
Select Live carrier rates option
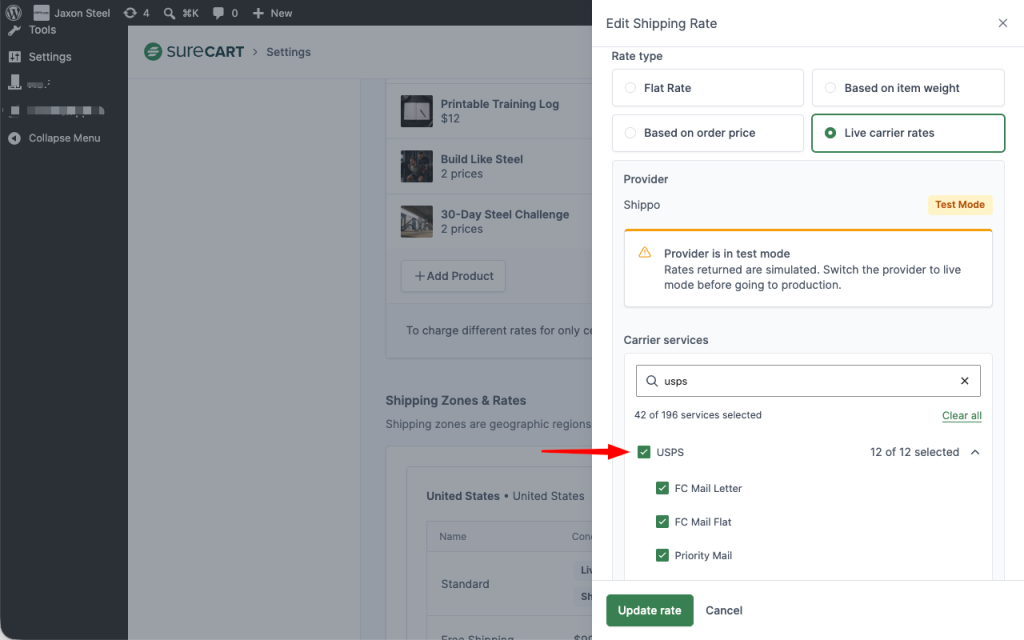coord(908,133)
